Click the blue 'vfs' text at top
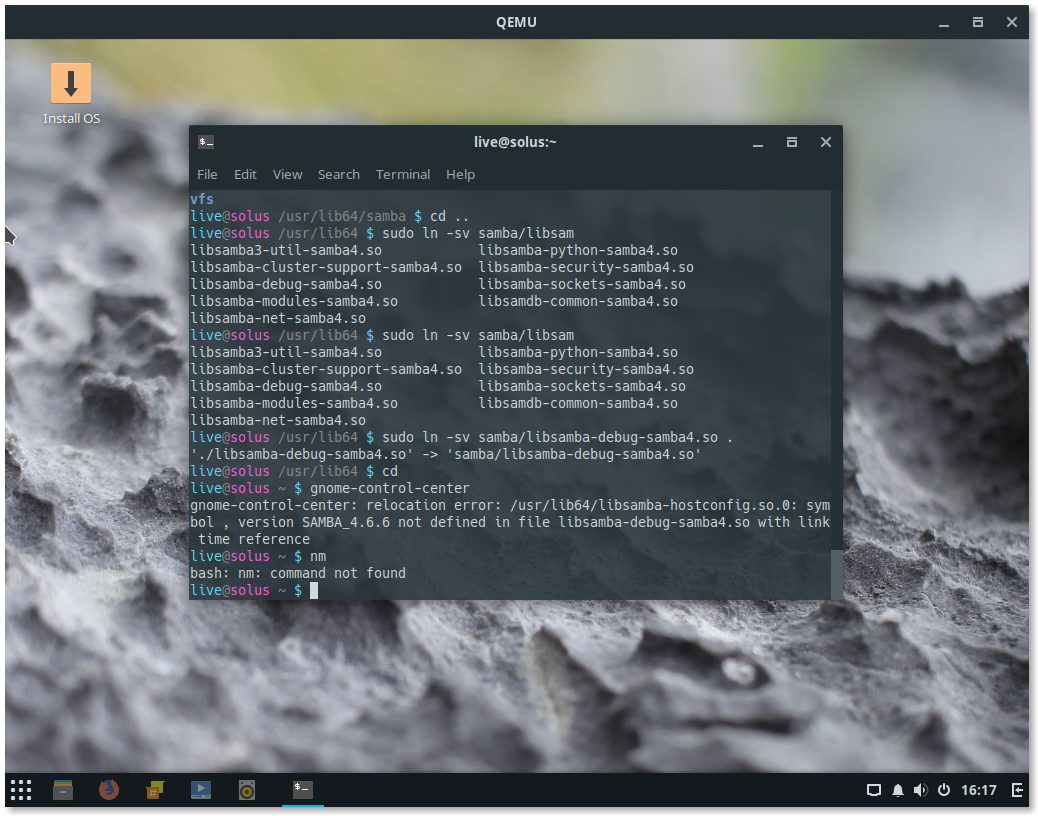 [202, 199]
